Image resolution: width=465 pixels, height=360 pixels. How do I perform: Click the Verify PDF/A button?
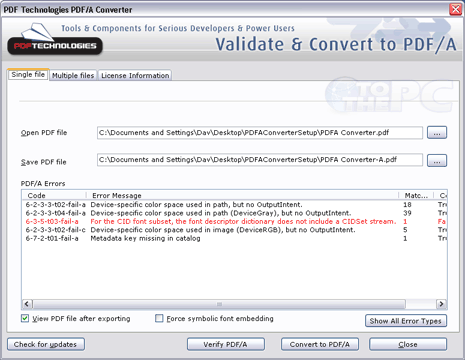[226, 344]
